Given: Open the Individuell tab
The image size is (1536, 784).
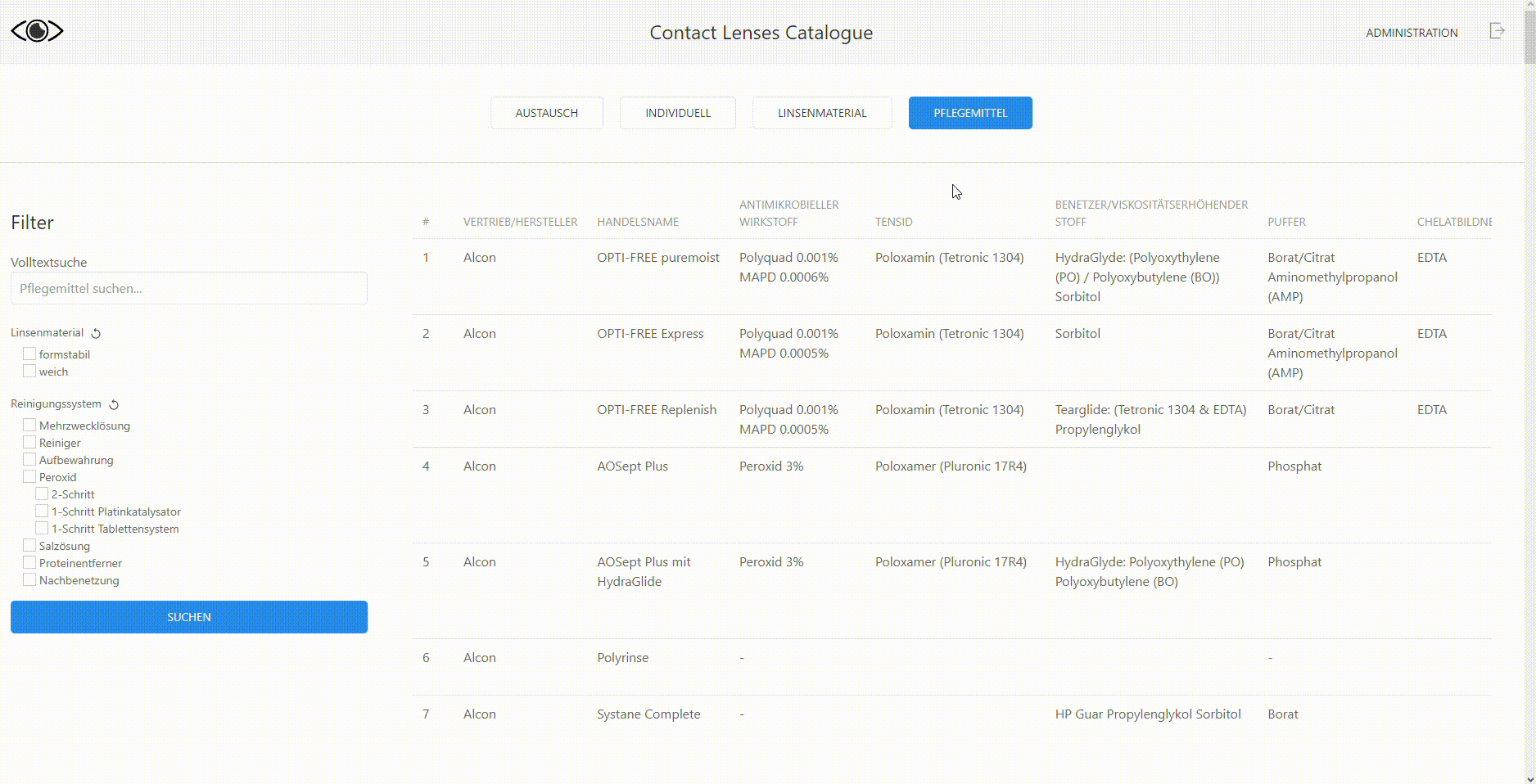Looking at the screenshot, I should [678, 113].
